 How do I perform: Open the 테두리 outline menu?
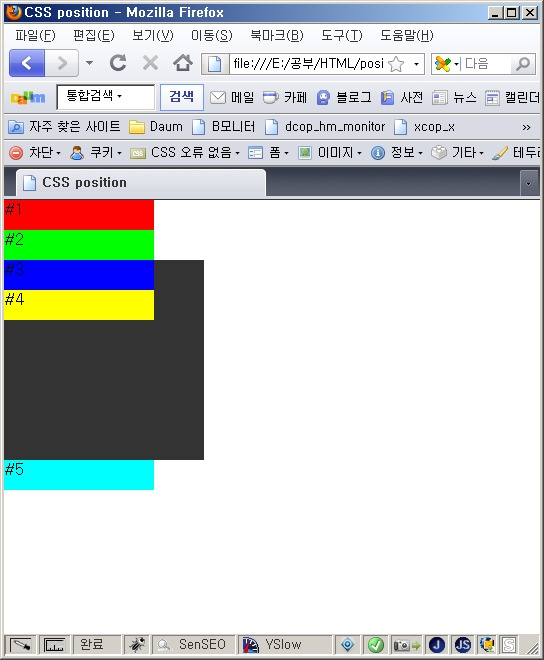point(516,152)
